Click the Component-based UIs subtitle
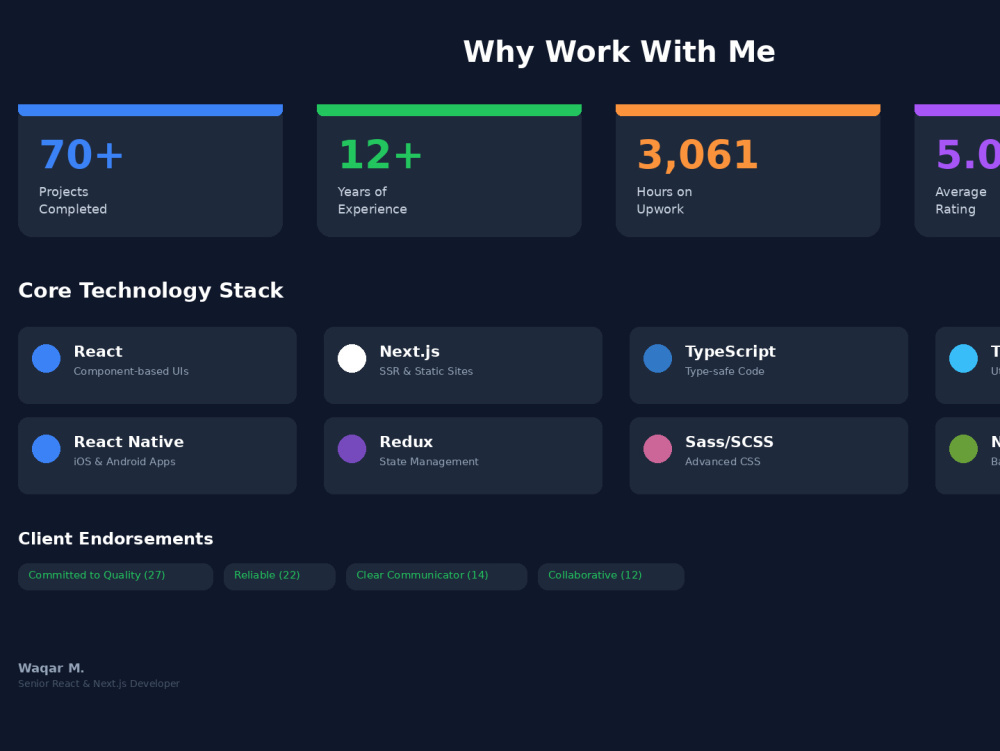Viewport: 1000px width, 751px height. pos(131,372)
